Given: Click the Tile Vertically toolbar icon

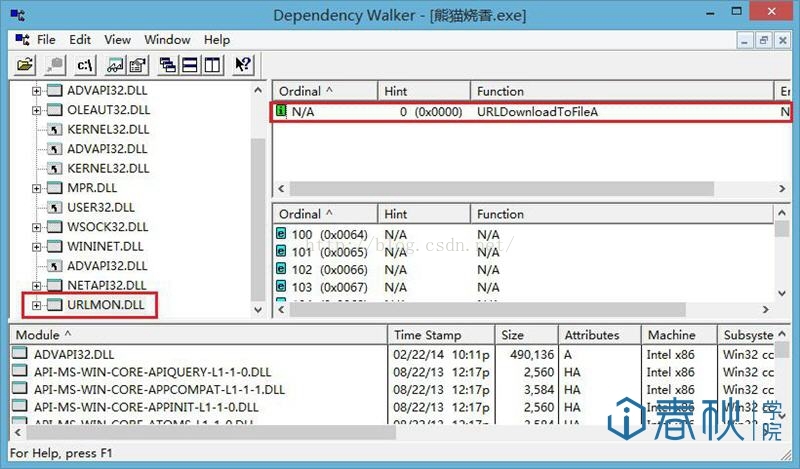Looking at the screenshot, I should coord(212,65).
